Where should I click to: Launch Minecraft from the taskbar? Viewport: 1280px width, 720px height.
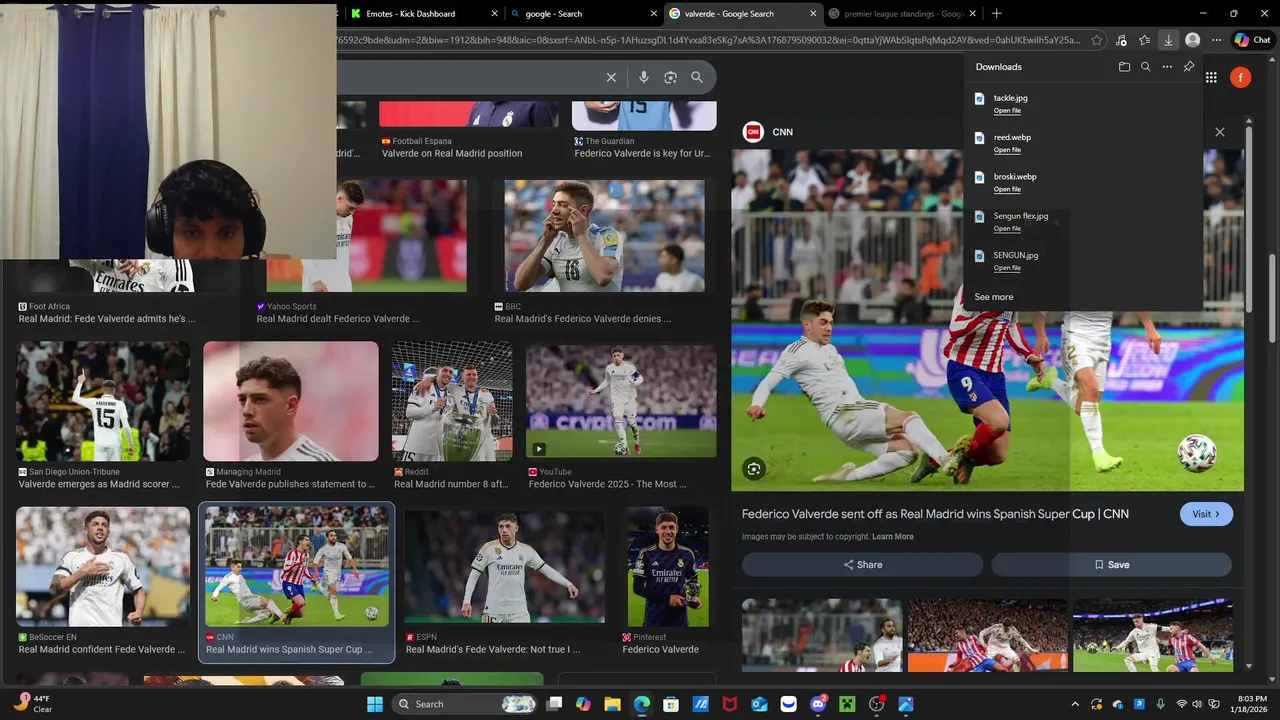[847, 704]
